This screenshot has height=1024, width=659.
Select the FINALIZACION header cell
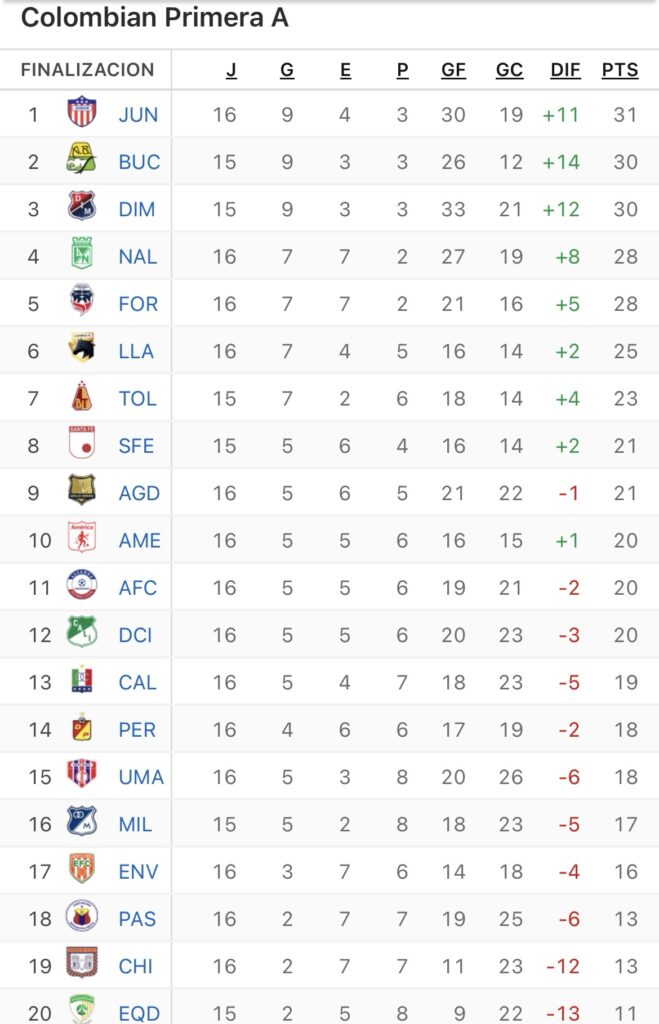(87, 70)
